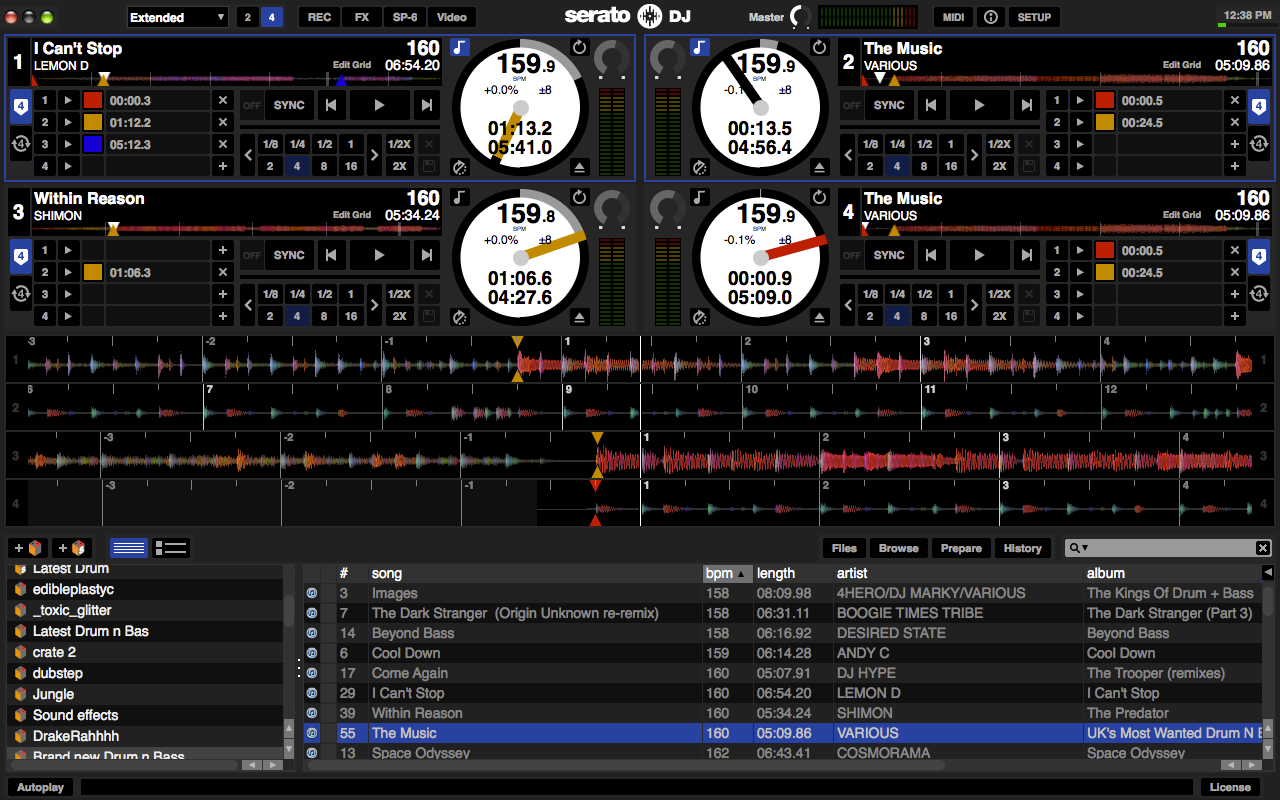
Task: Click red cue 1 color swatch on deck 1
Action: point(93,100)
